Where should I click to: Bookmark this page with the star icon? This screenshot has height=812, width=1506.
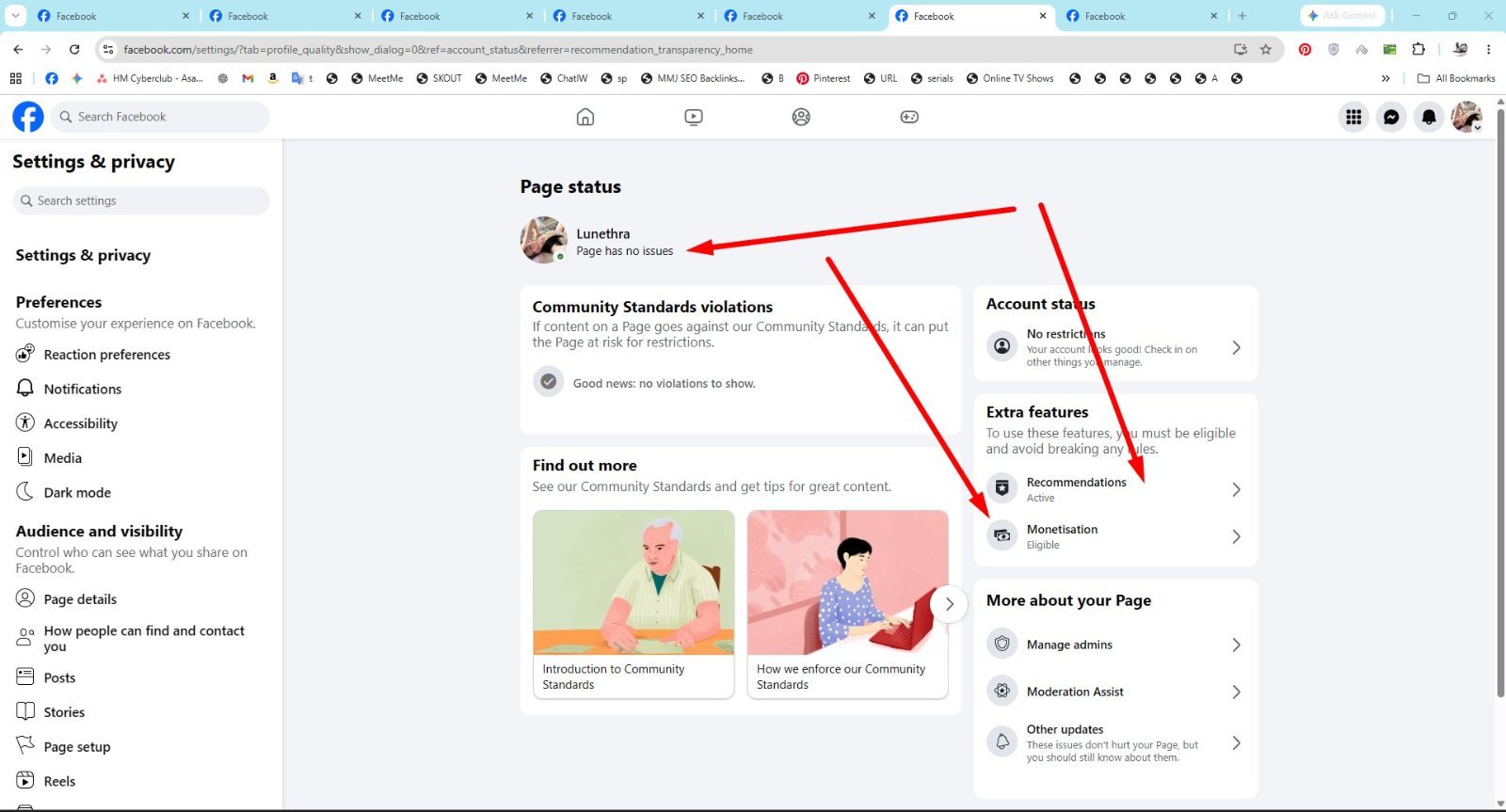tap(1266, 49)
